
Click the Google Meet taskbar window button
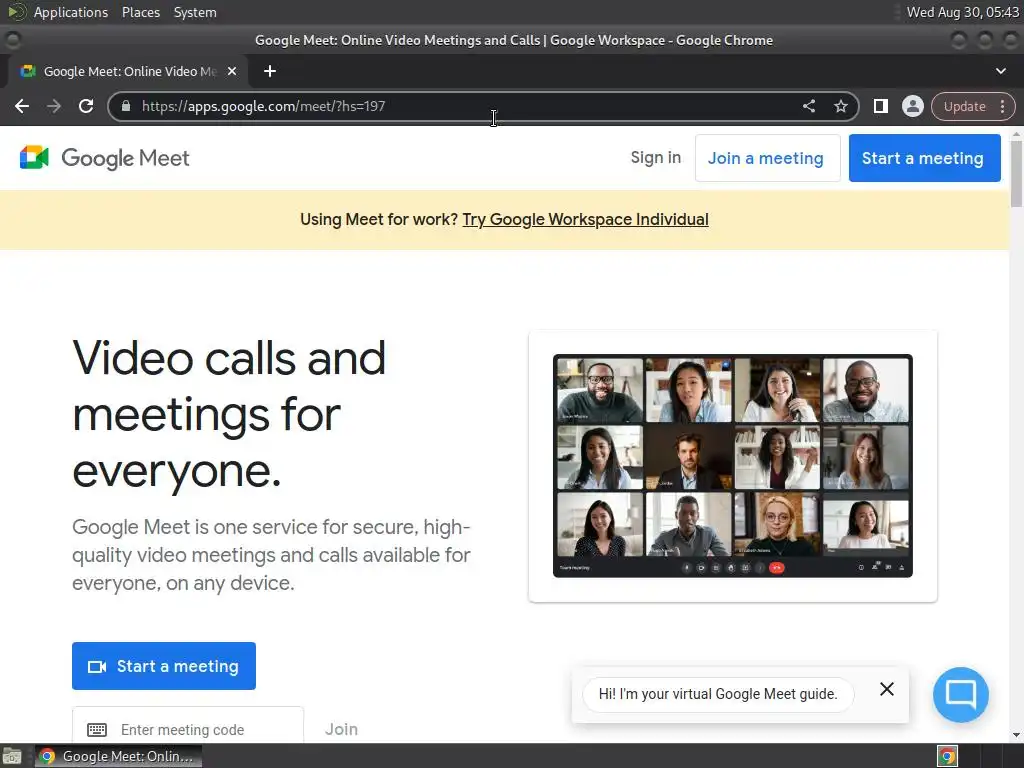click(118, 756)
